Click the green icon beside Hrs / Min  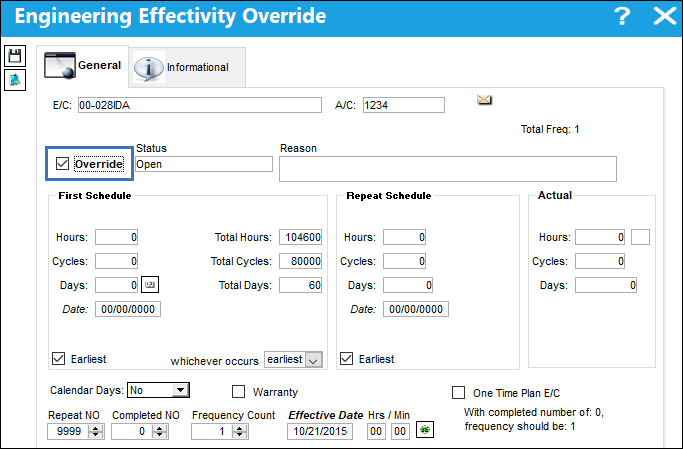pos(425,430)
